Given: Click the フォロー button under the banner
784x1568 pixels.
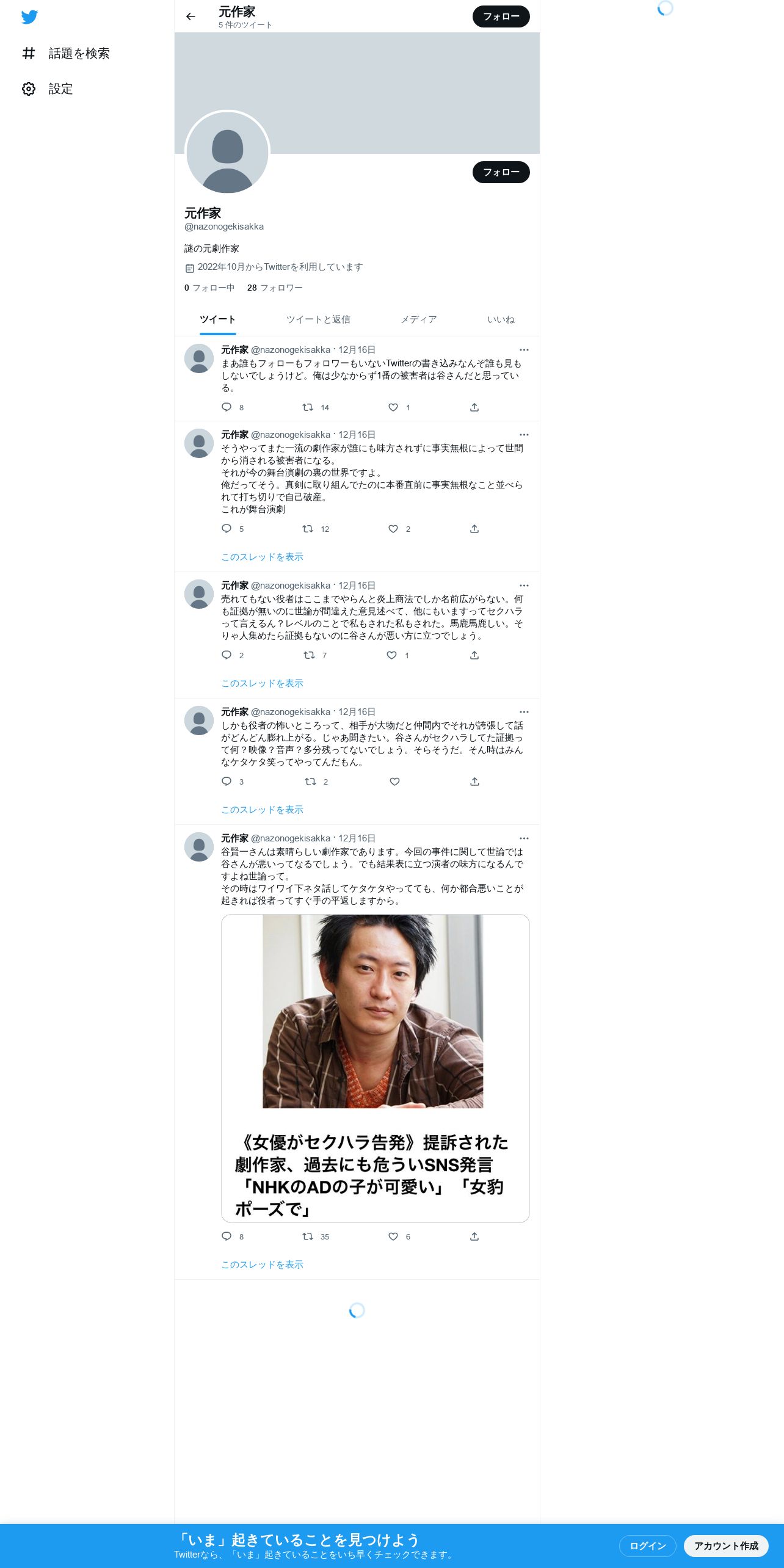Looking at the screenshot, I should click(x=501, y=172).
